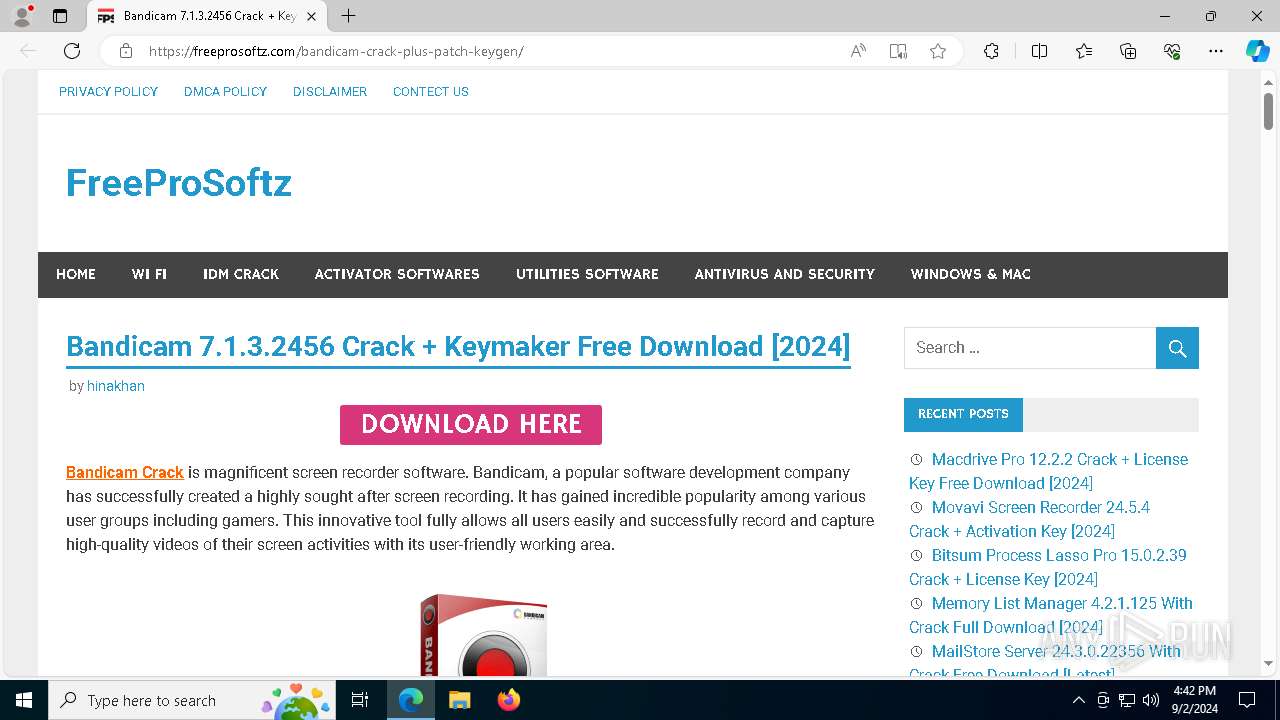
Task: Open the tab actions menu icon
Action: (60, 16)
